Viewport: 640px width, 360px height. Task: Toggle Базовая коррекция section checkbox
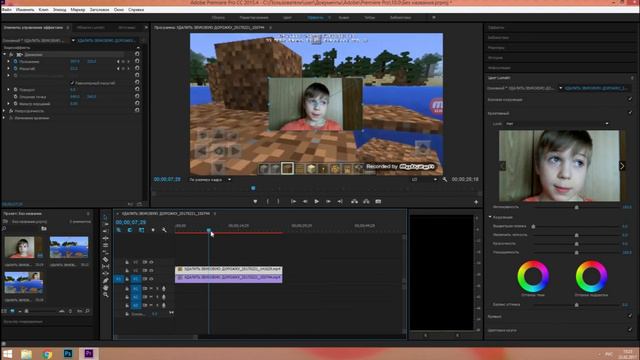point(630,99)
